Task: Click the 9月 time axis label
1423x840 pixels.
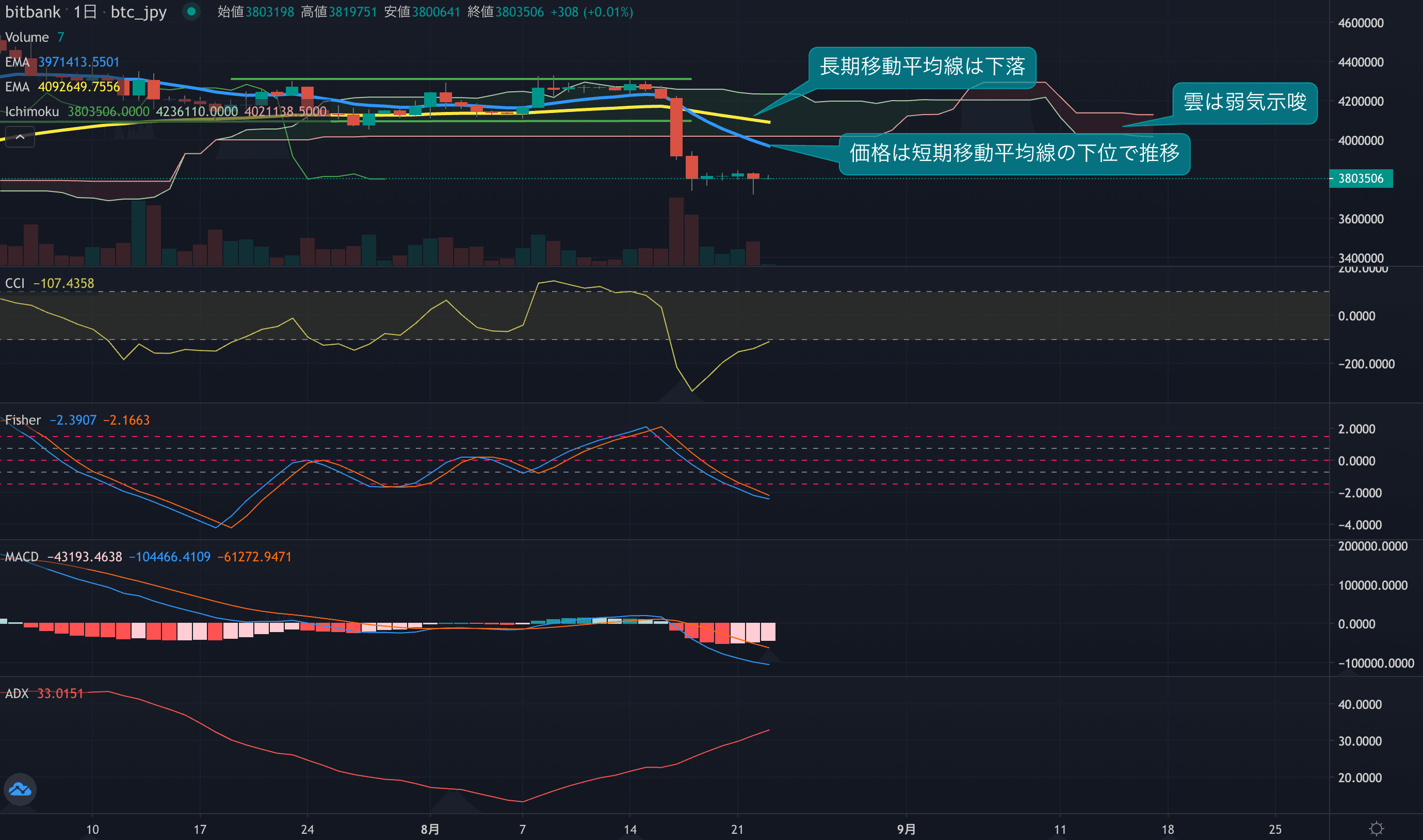Action: [x=905, y=829]
